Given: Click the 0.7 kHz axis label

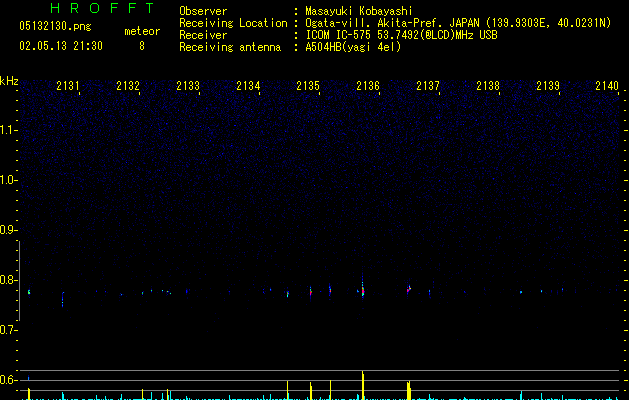Looking at the screenshot, I should tap(9, 330).
